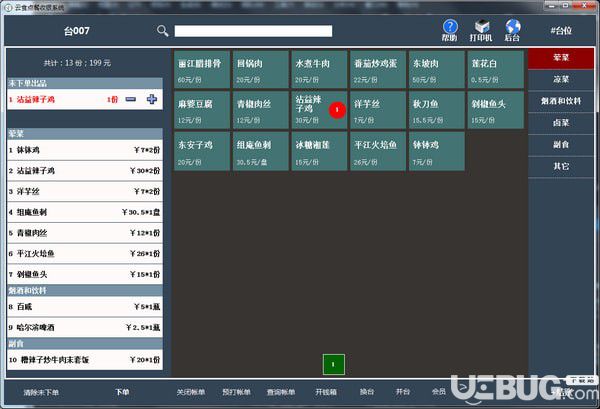Add the 冰糖湘莲 dish tile
This screenshot has height=409, width=600.
tap(319, 151)
